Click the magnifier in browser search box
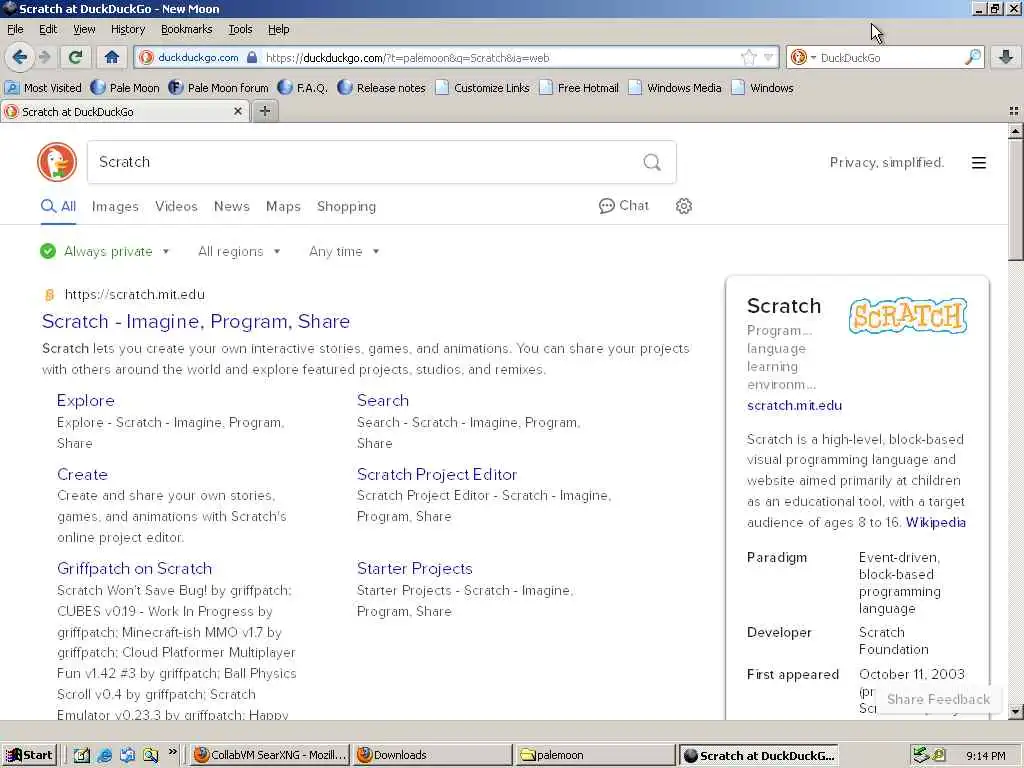Viewport: 1024px width, 768px height. click(x=973, y=57)
